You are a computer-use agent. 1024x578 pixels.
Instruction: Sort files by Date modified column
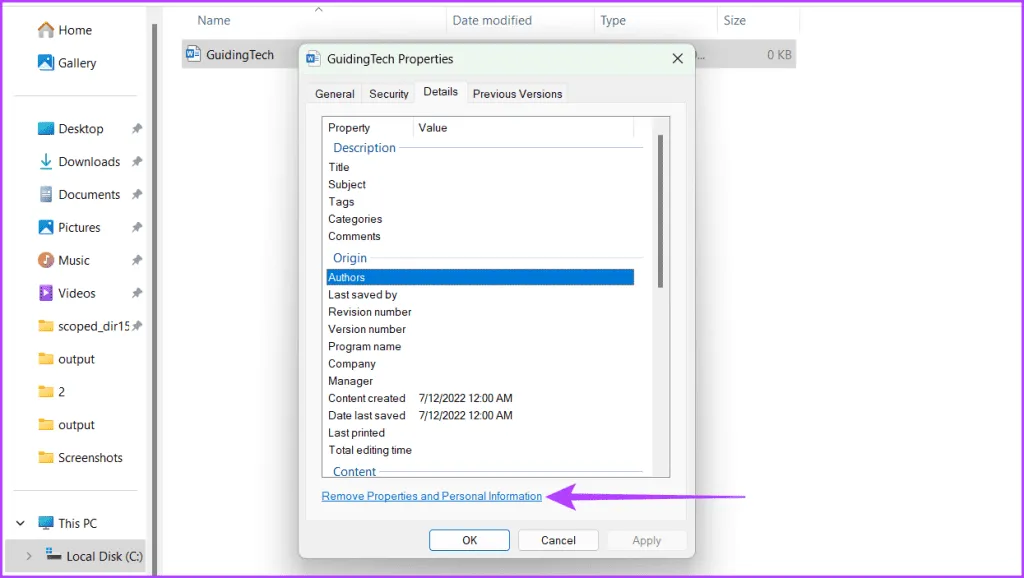pyautogui.click(x=492, y=20)
